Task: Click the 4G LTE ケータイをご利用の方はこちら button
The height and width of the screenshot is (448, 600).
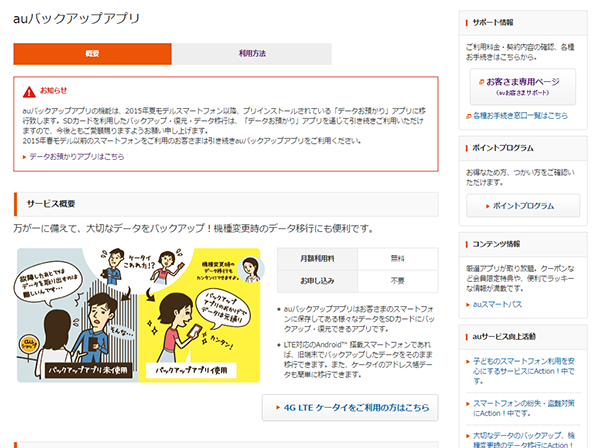Action: coord(350,408)
